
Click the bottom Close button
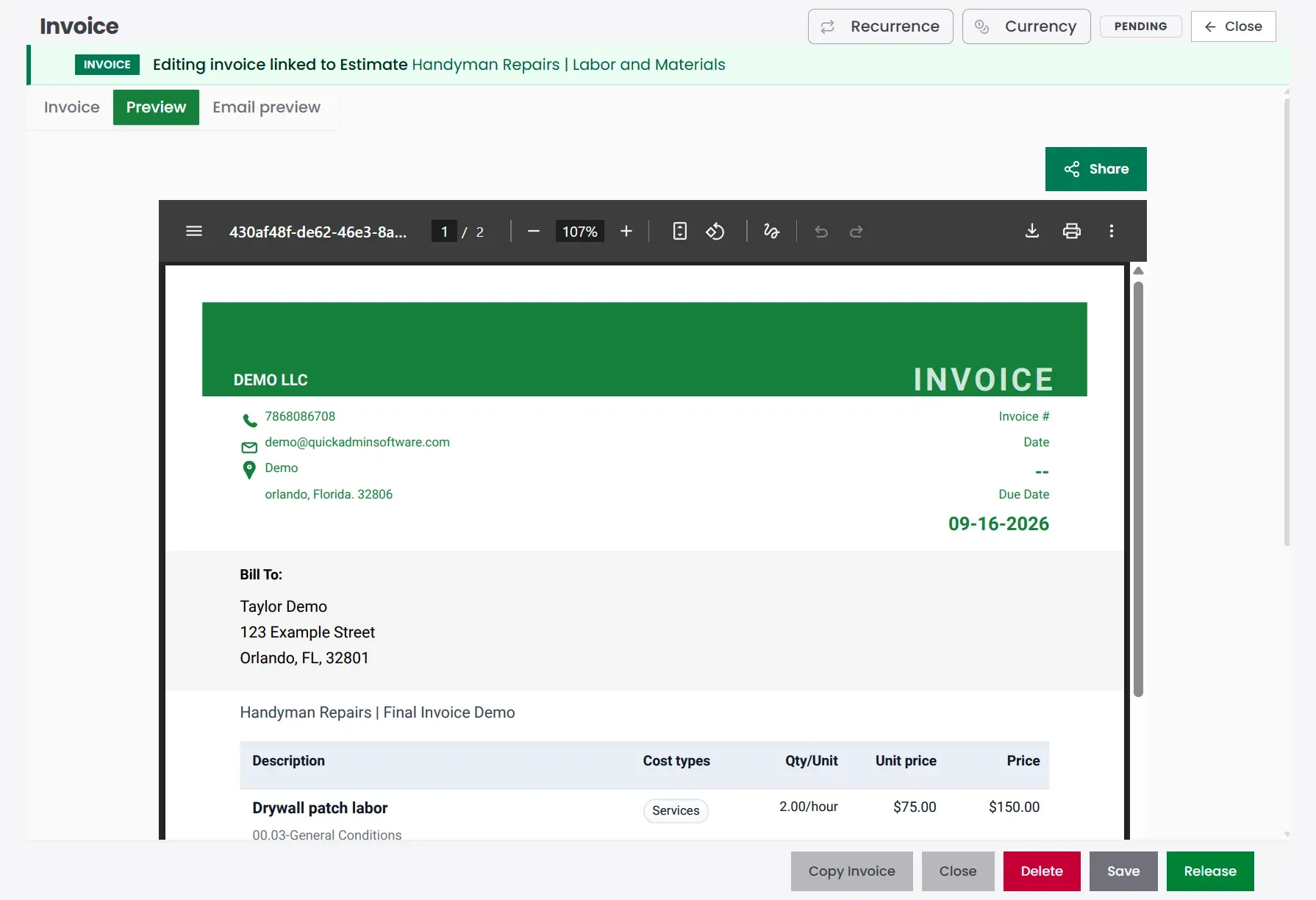point(958,871)
